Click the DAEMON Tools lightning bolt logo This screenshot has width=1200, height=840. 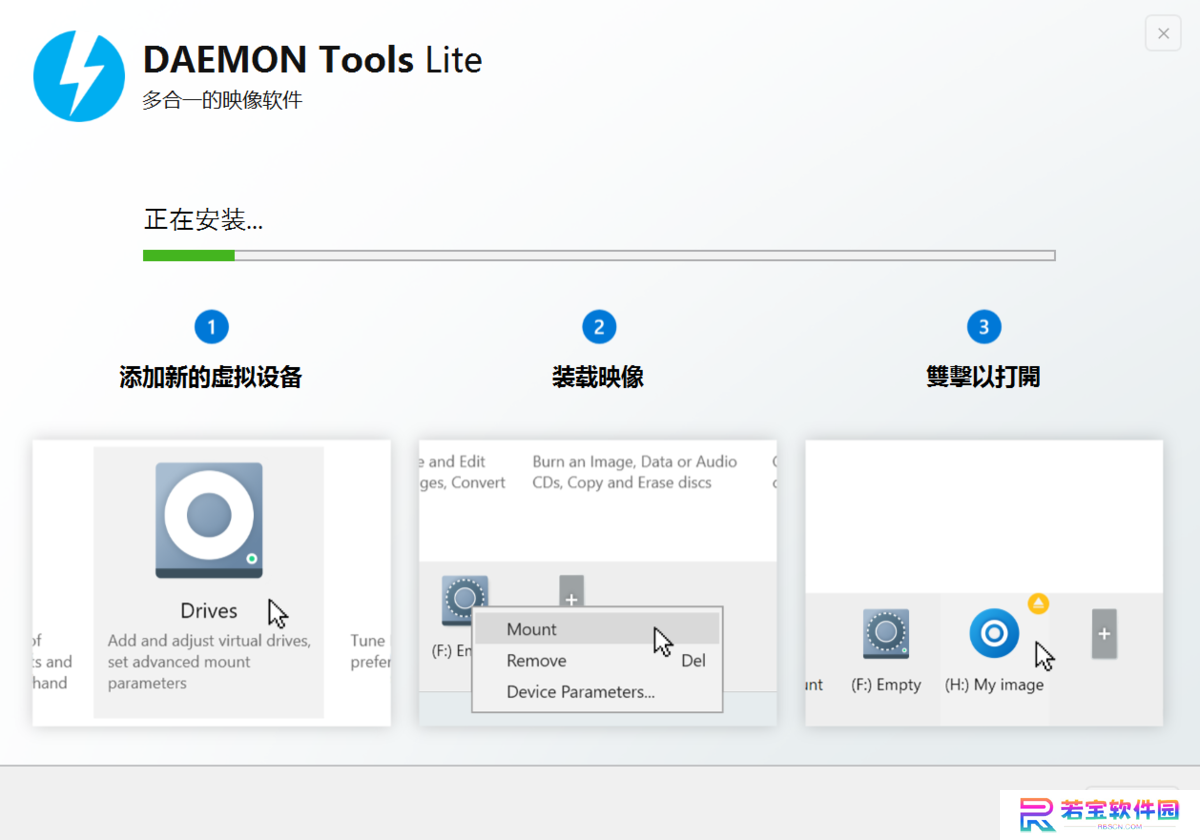(79, 76)
